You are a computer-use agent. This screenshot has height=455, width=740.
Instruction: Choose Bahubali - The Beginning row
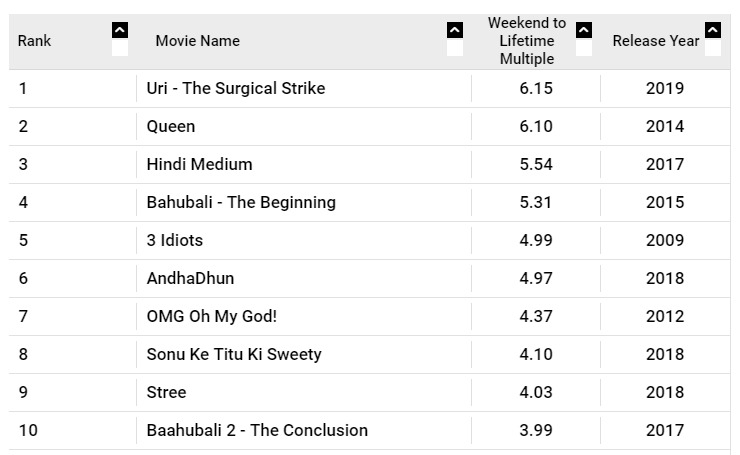pyautogui.click(x=370, y=202)
